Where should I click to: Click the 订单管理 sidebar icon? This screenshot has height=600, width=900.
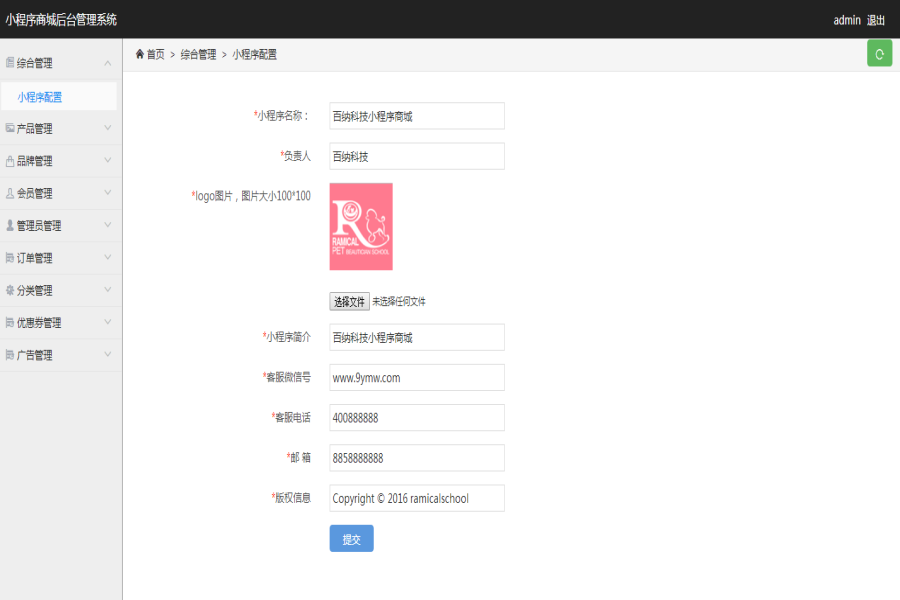[x=10, y=258]
